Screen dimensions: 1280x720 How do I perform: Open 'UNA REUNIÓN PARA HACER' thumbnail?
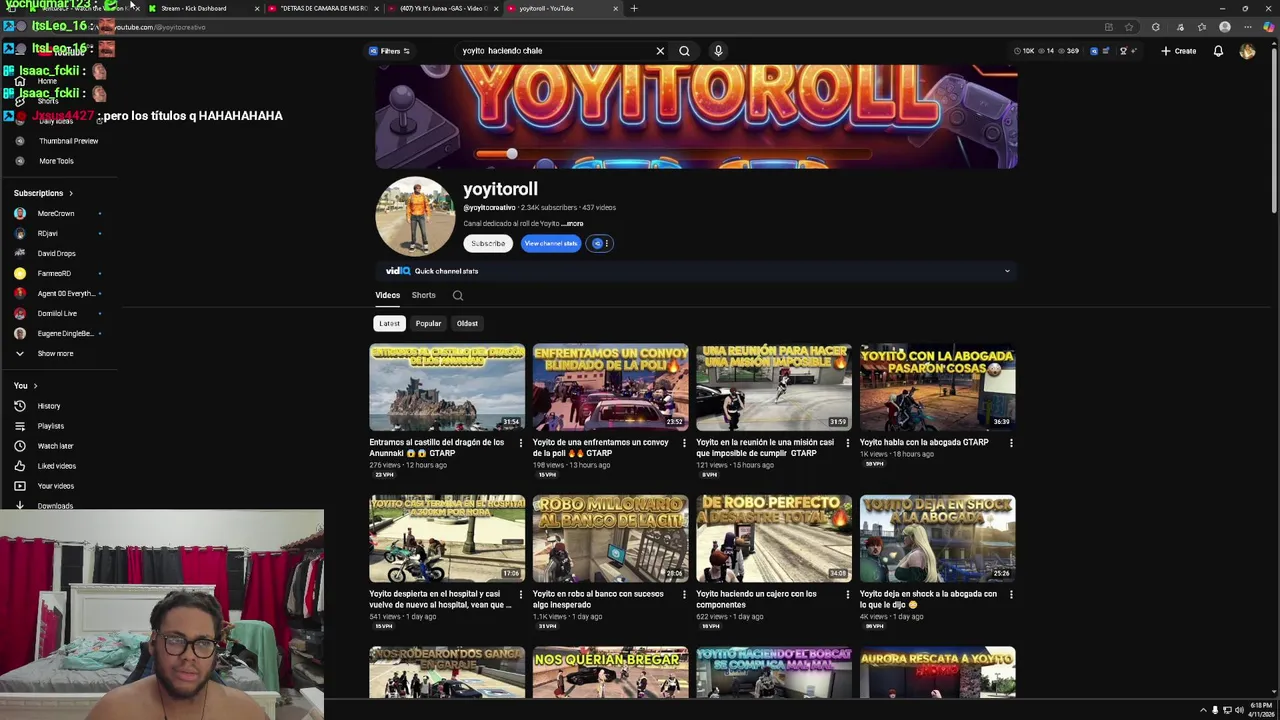point(774,387)
